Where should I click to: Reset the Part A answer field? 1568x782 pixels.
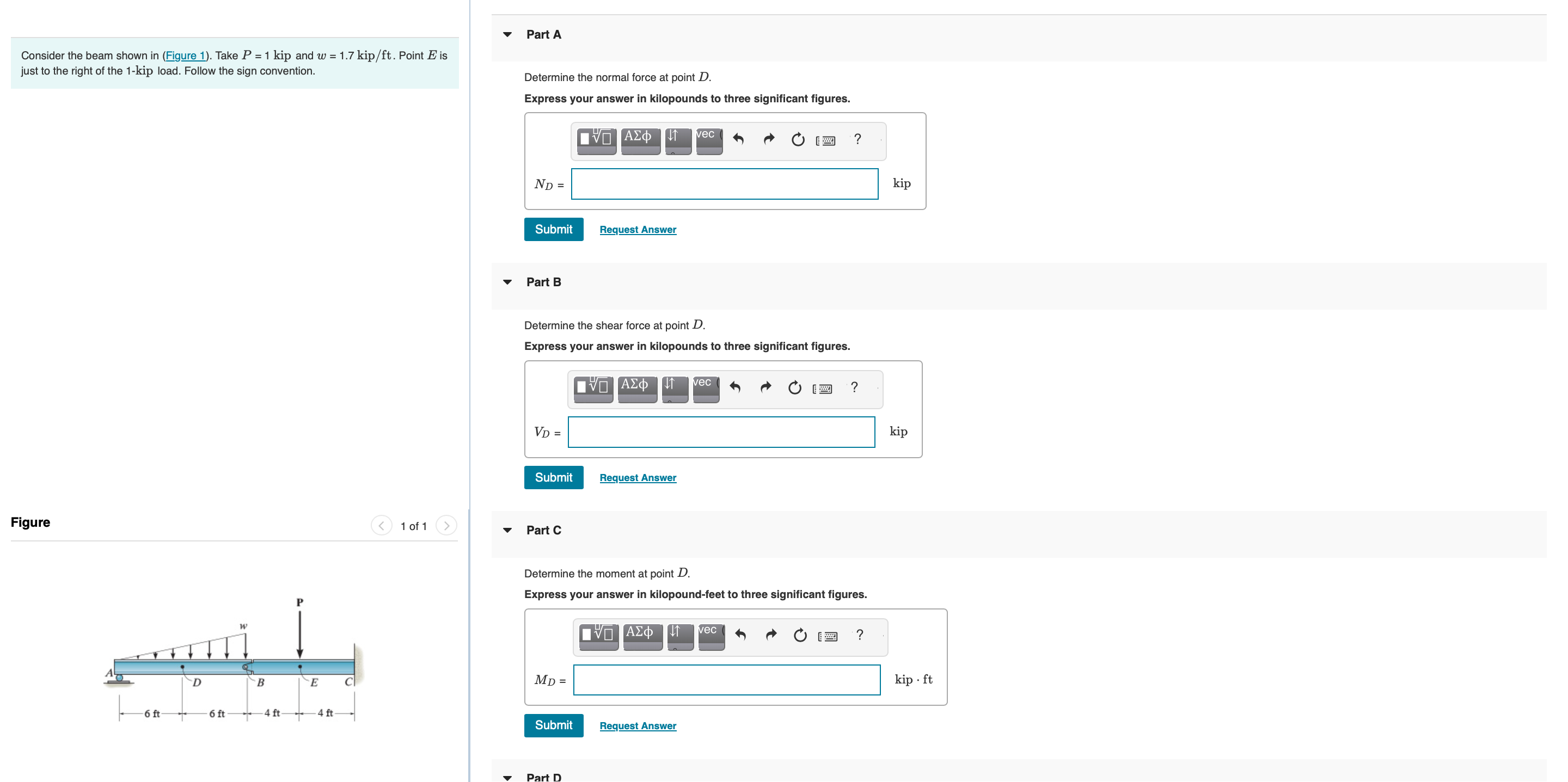point(798,140)
